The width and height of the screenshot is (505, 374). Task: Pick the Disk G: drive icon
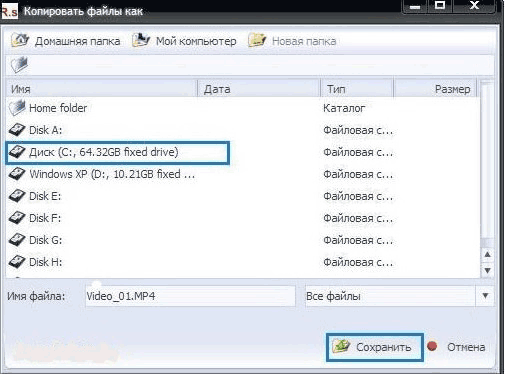tap(17, 240)
